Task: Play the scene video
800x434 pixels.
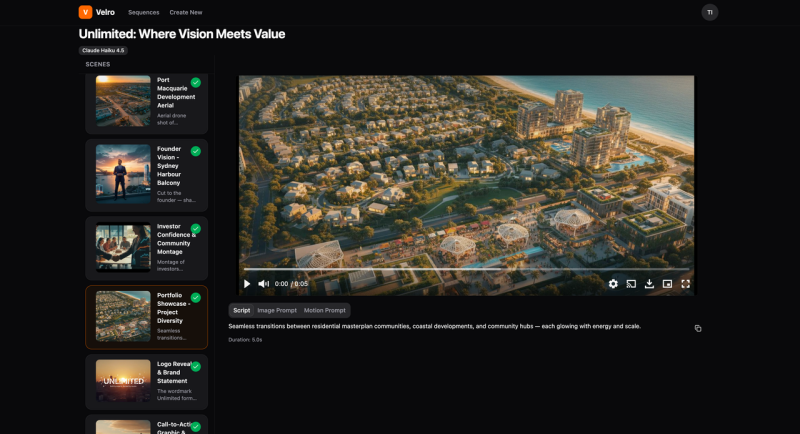Action: click(x=248, y=284)
